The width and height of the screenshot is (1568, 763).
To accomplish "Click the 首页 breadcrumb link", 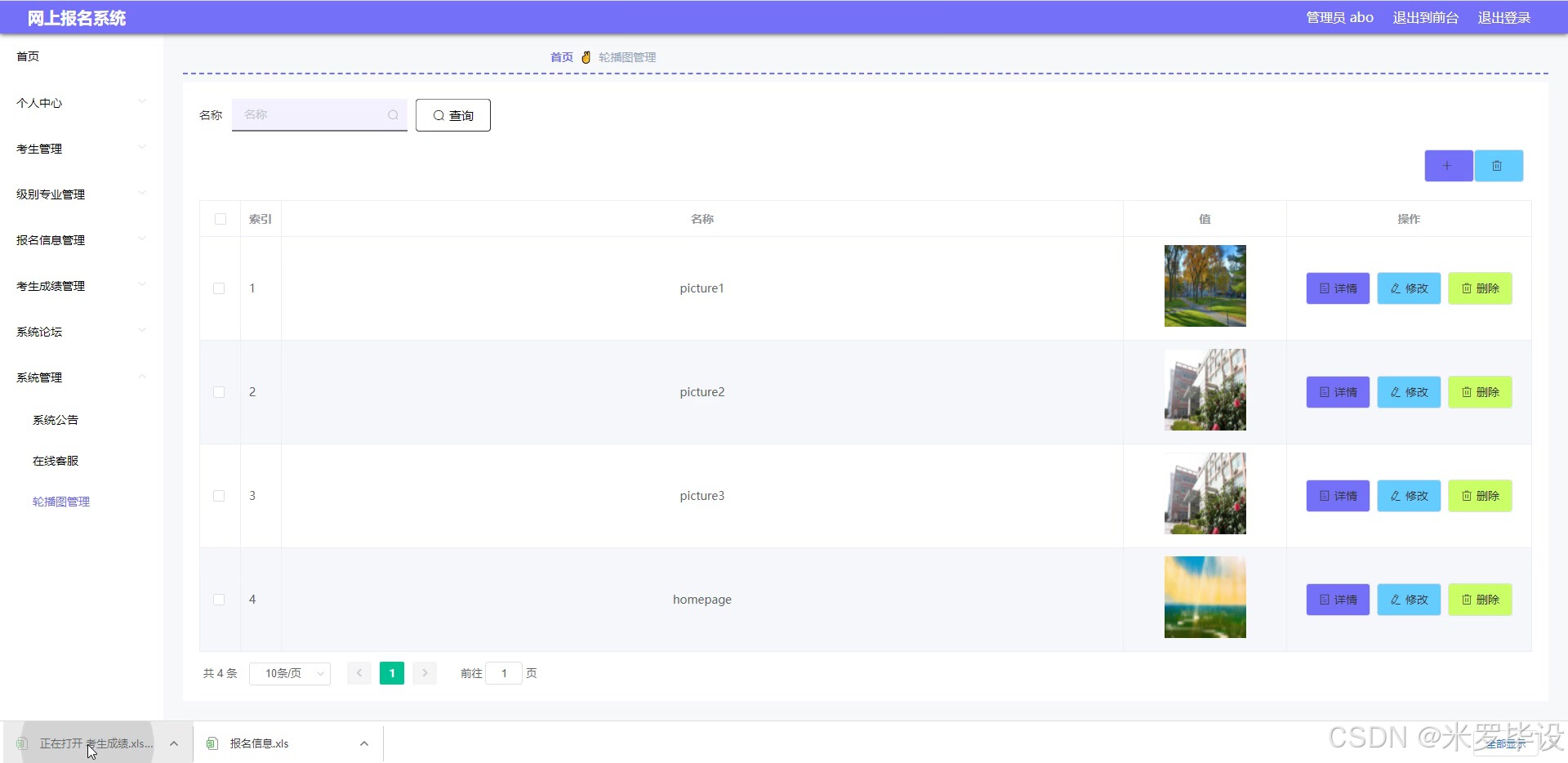I will pyautogui.click(x=562, y=57).
